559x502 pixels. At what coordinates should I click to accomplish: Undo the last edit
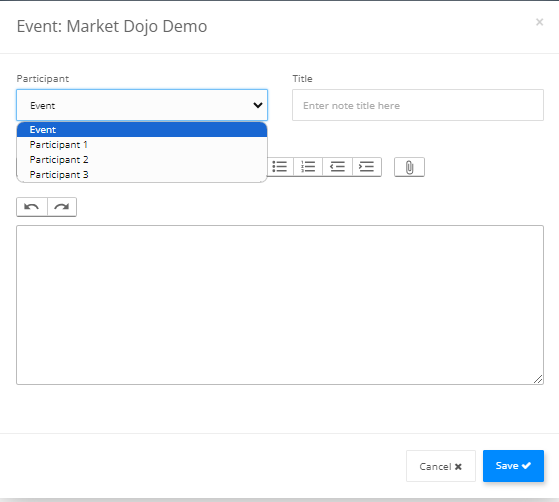coord(32,207)
